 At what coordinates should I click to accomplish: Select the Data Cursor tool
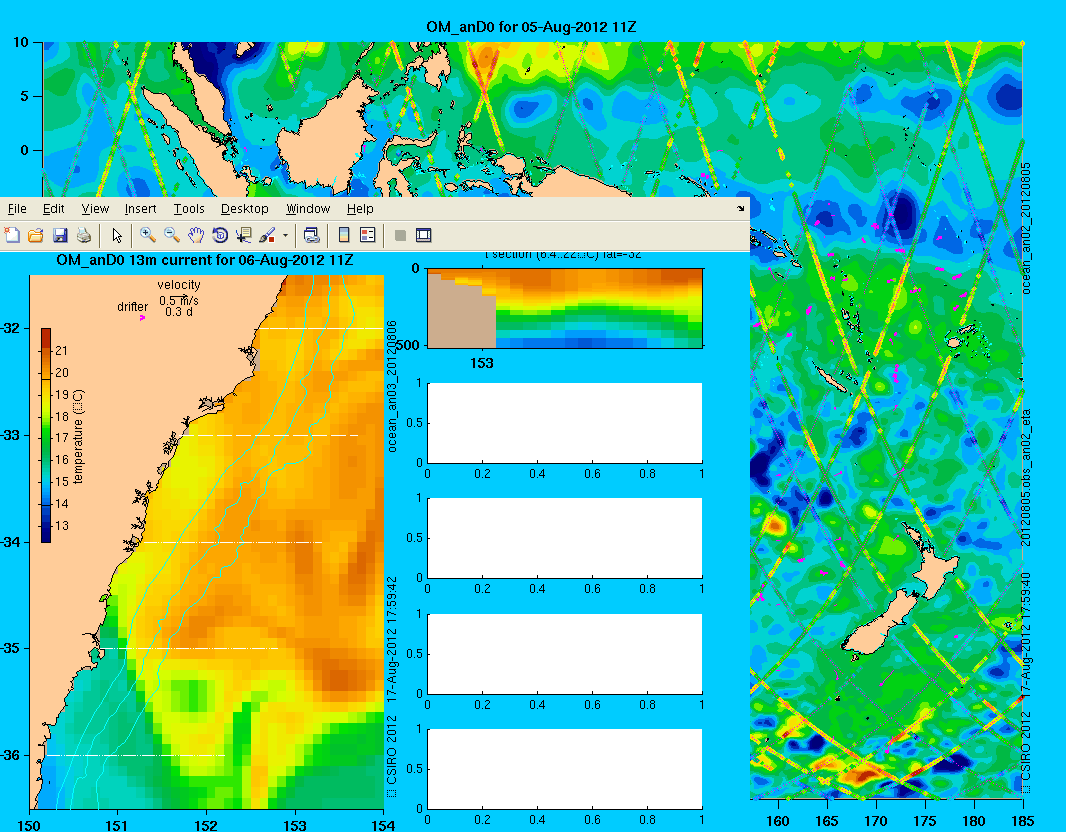[x=243, y=235]
